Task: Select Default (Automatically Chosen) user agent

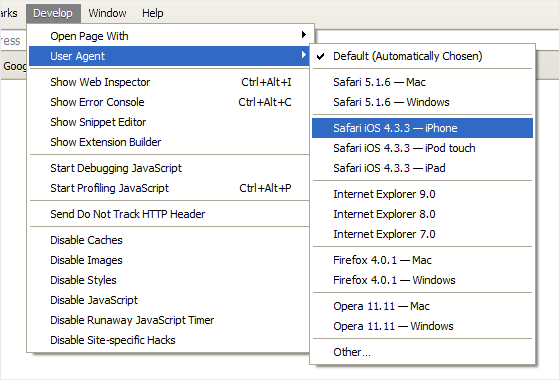Action: (x=422, y=56)
